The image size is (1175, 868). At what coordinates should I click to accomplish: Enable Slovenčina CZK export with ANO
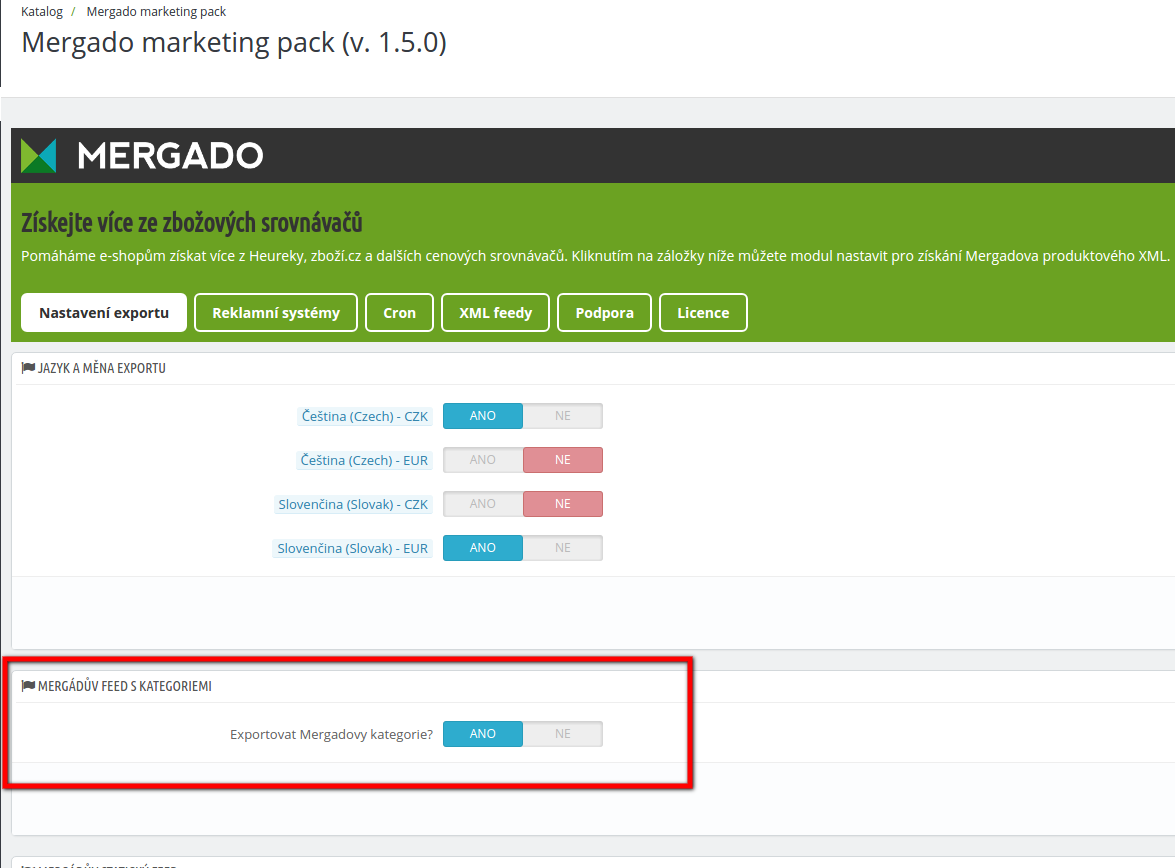point(483,504)
